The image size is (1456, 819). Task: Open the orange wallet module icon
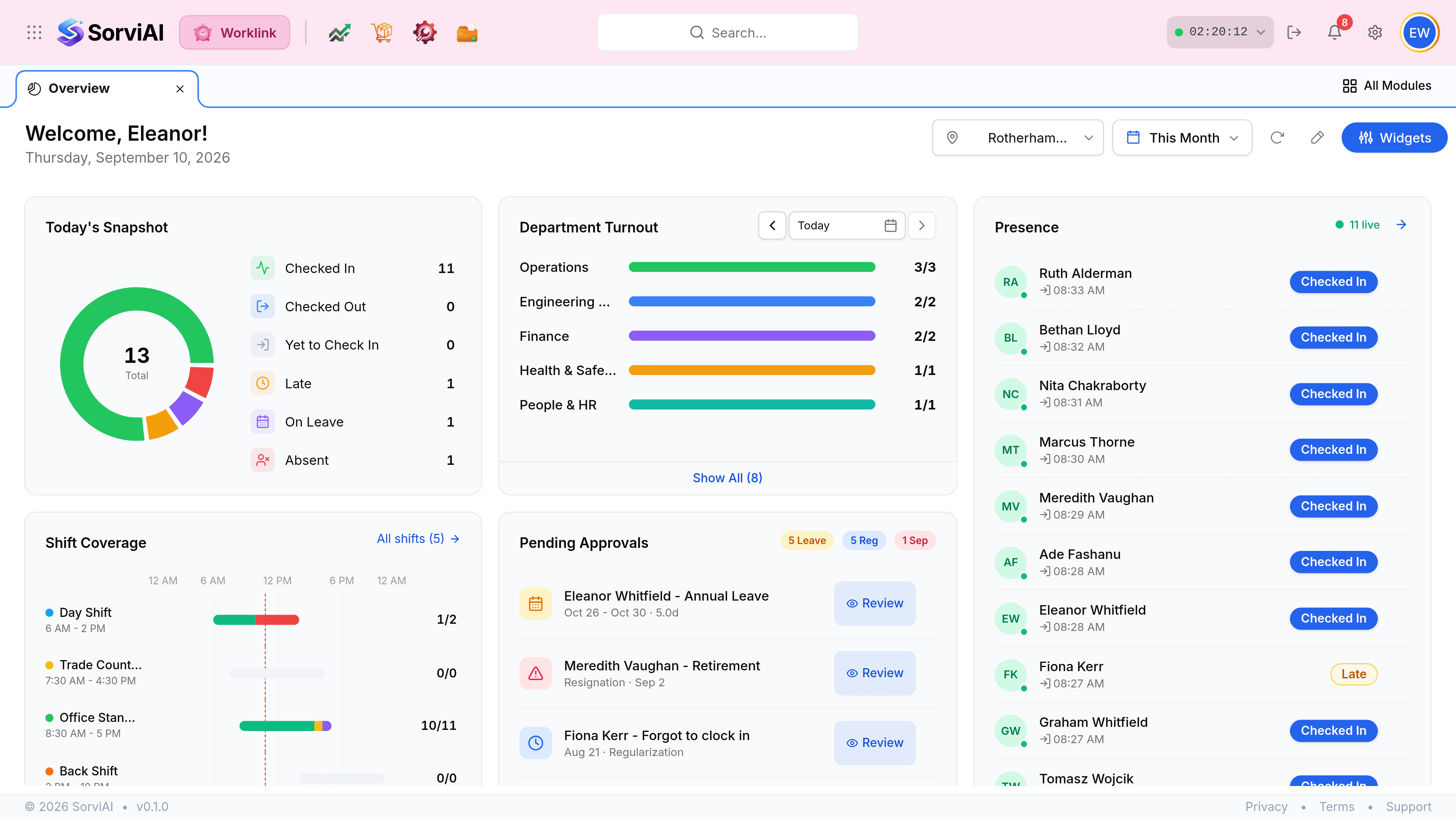[x=467, y=33]
